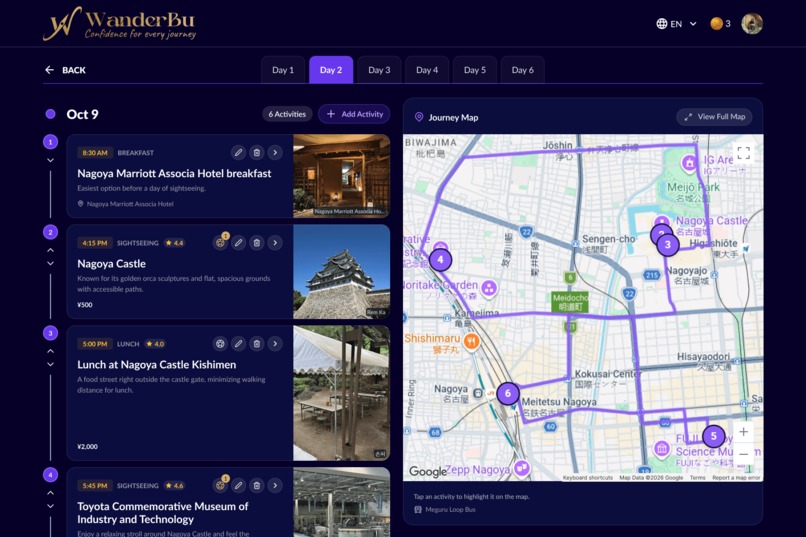Go back using the BACK button

(x=65, y=70)
